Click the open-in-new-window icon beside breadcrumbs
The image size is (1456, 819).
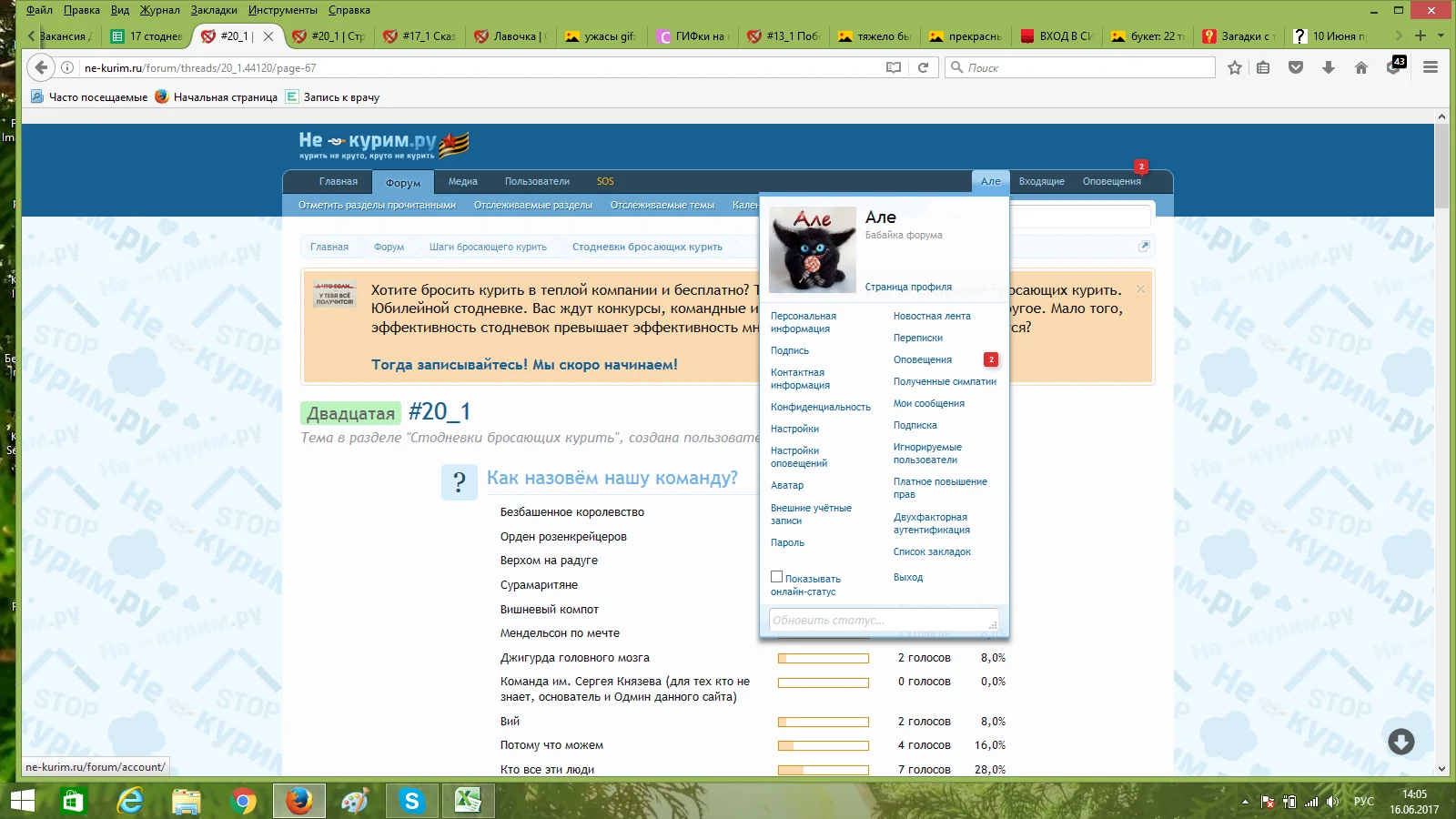pyautogui.click(x=1144, y=246)
